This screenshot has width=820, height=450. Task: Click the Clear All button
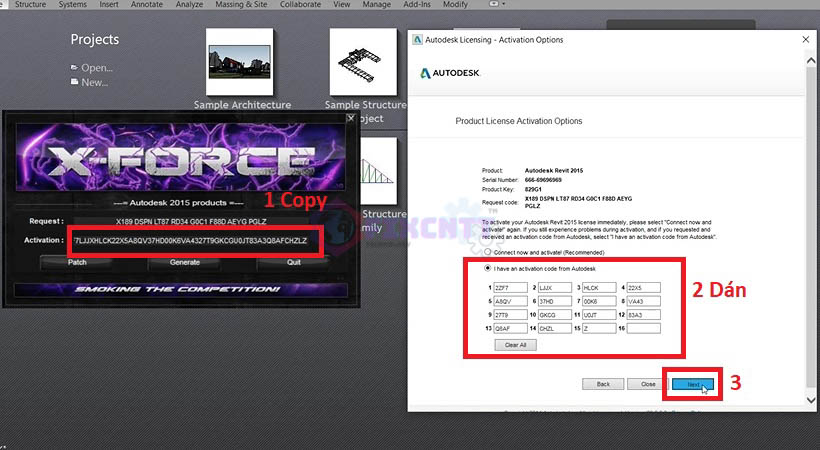point(516,345)
